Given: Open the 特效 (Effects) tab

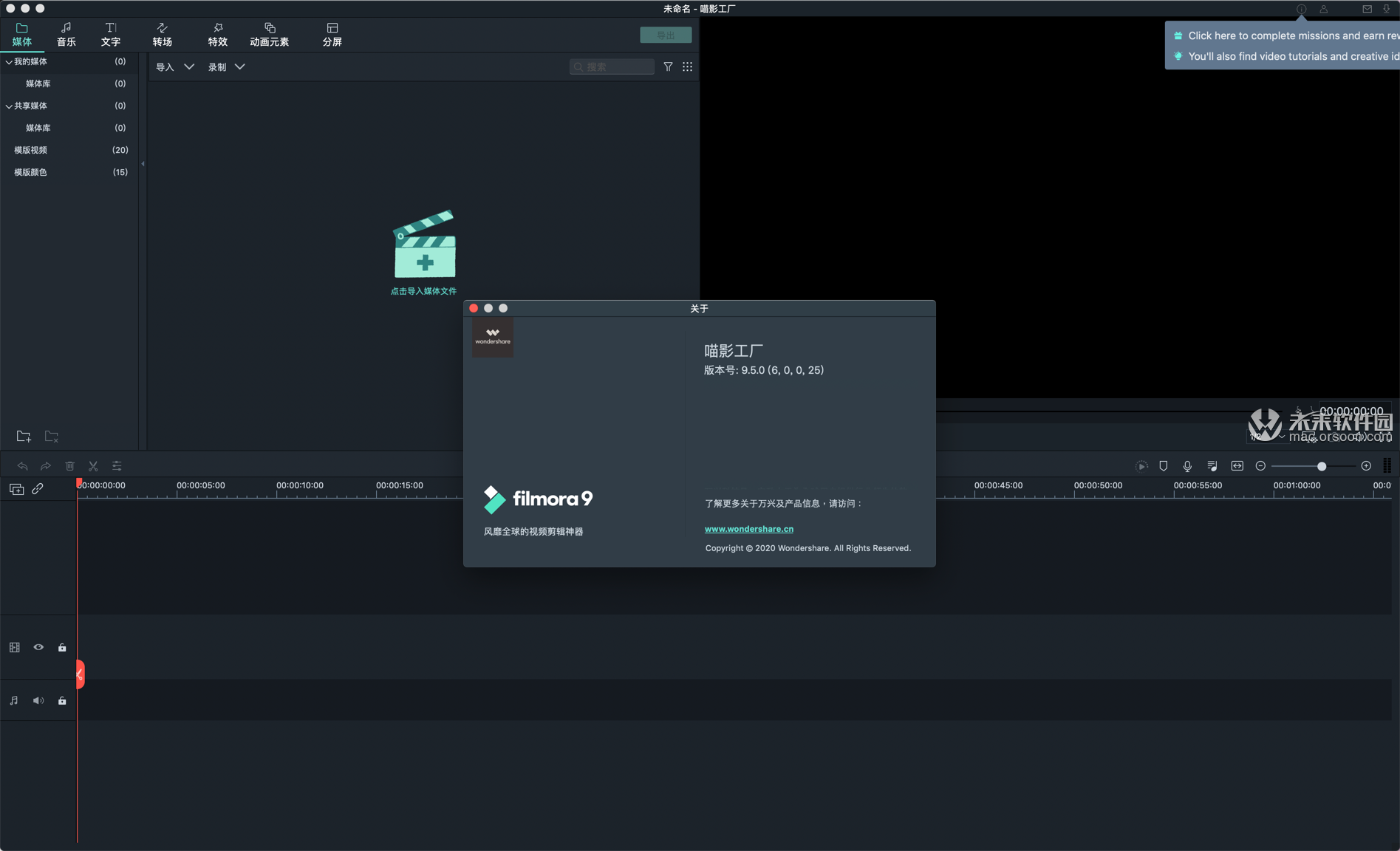Looking at the screenshot, I should 218,35.
